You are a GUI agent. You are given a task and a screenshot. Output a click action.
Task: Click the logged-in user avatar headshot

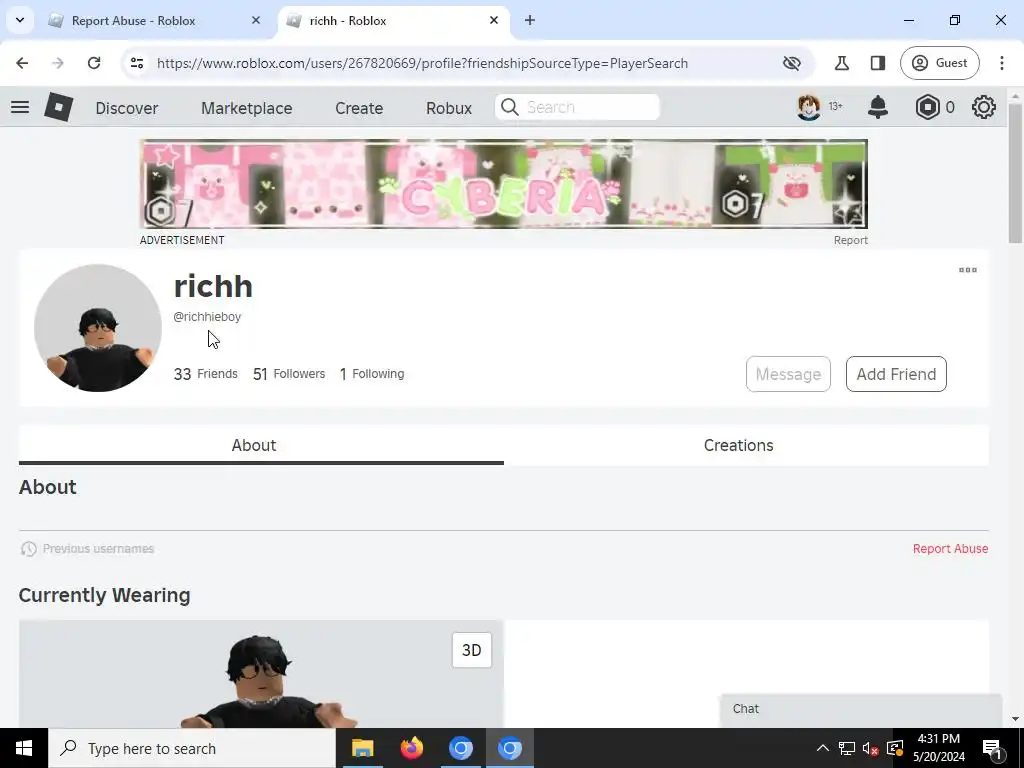(x=808, y=107)
